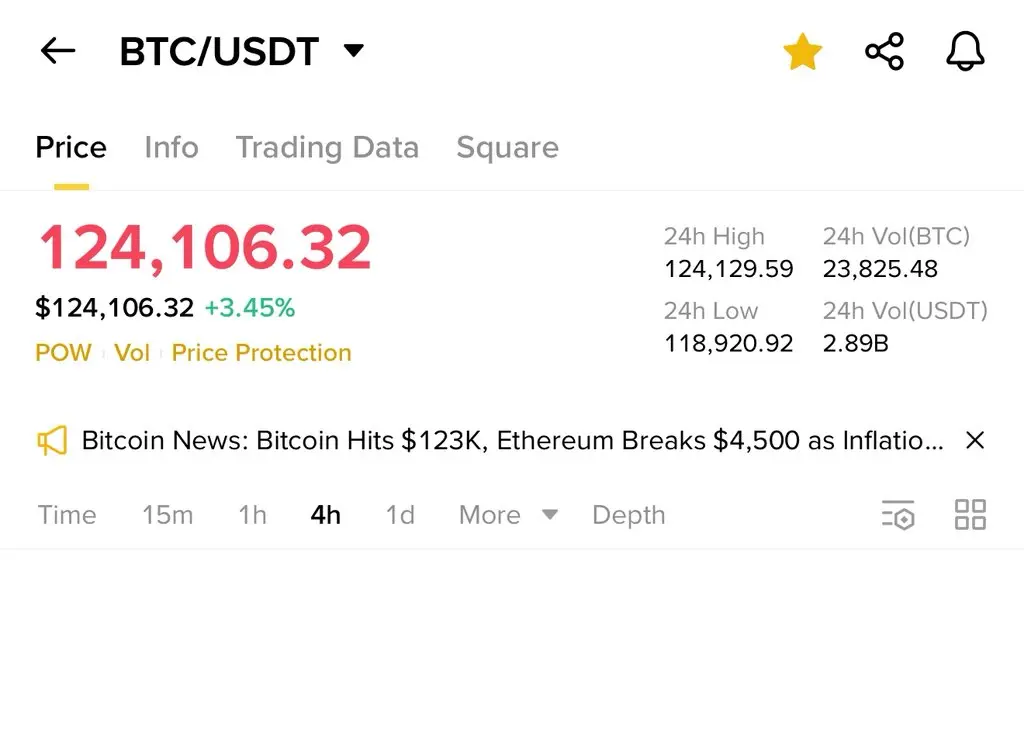
Task: Set a price alert with bell icon
Action: (x=965, y=51)
